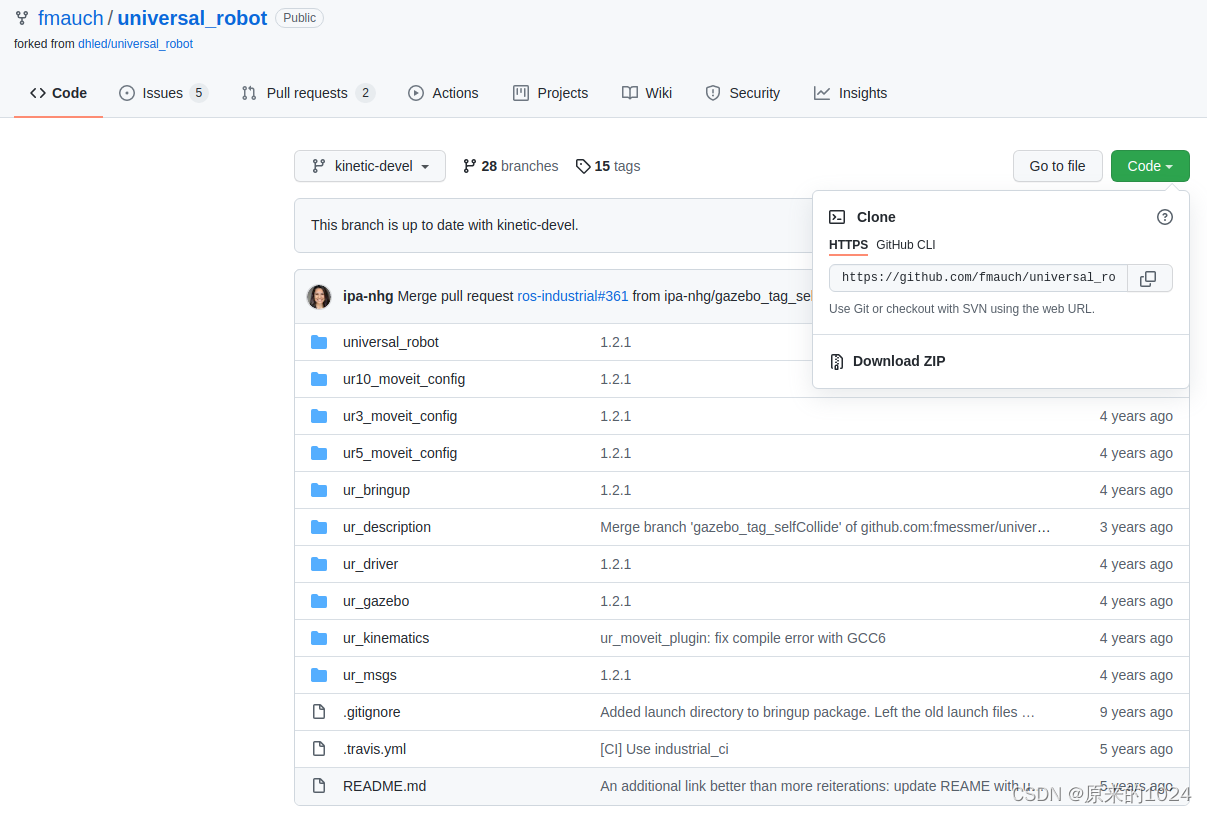Open the universal_robot repository title link
This screenshot has width=1207, height=813.
click(x=193, y=18)
